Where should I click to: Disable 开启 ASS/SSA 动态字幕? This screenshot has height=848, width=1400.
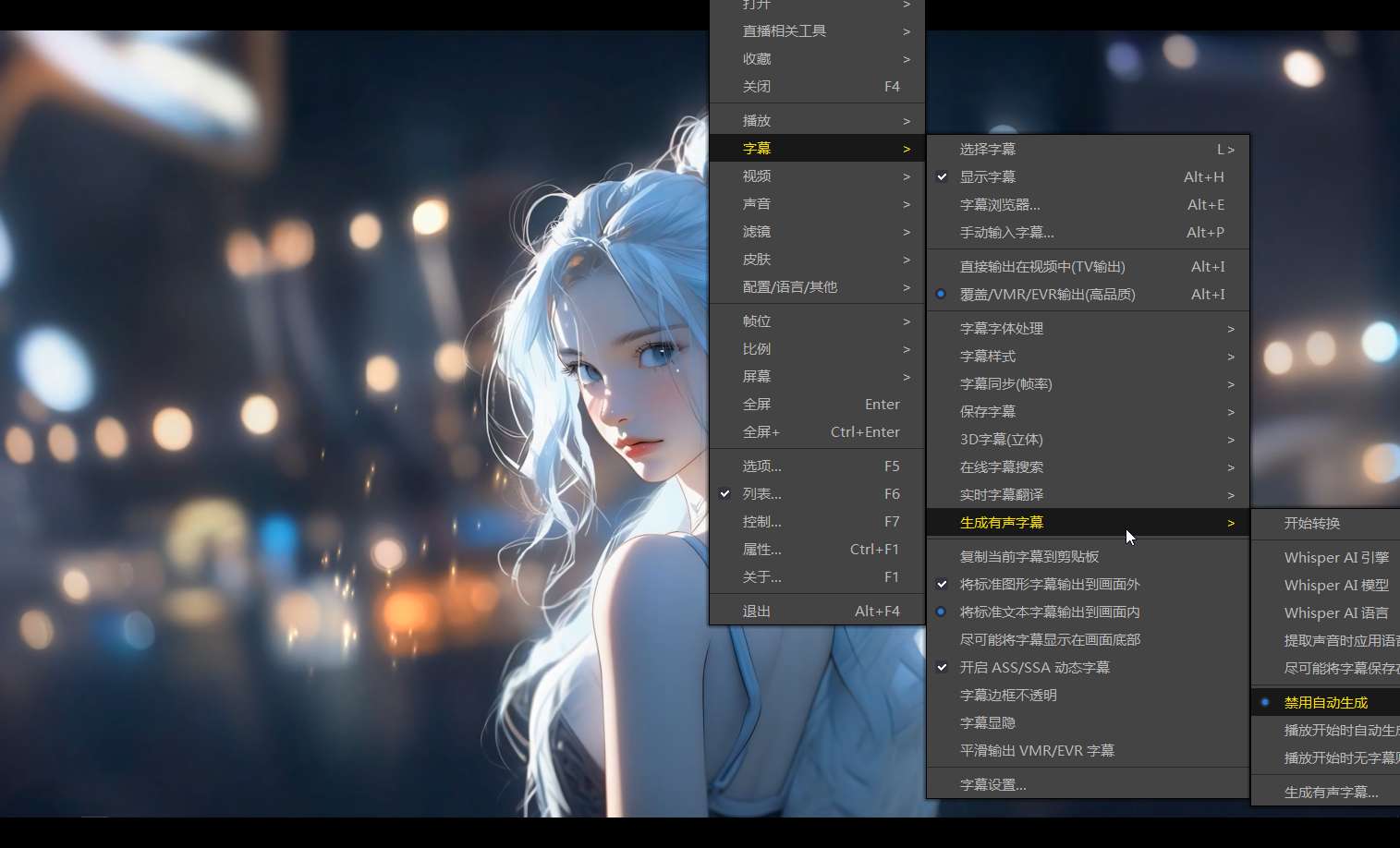click(x=1088, y=667)
